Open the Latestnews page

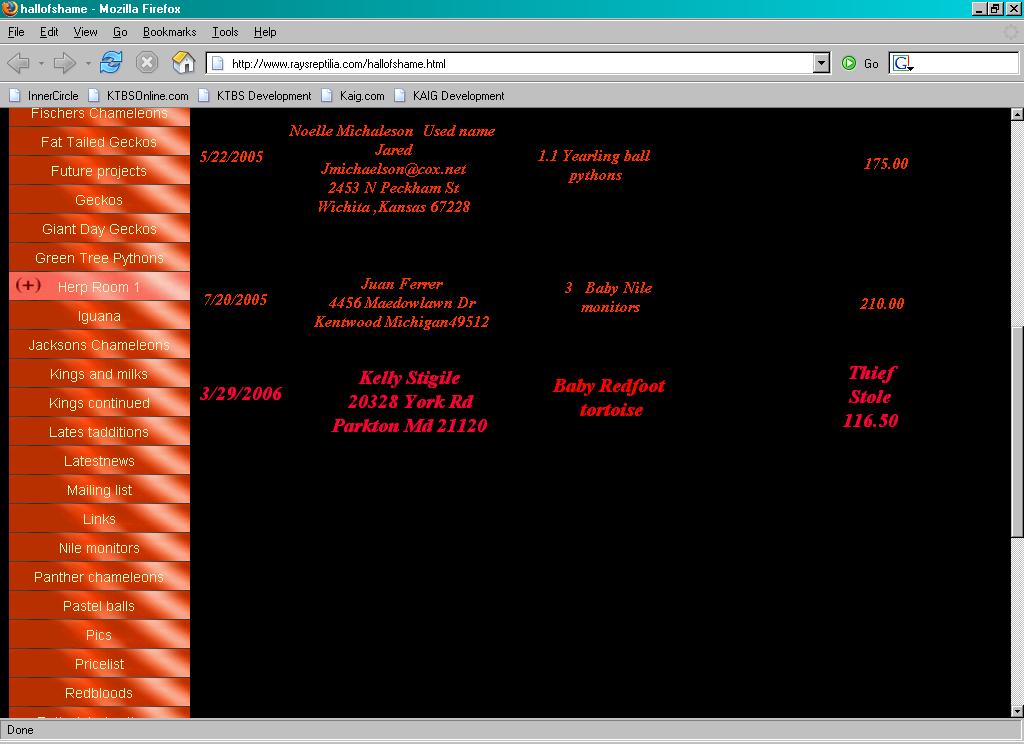click(x=99, y=461)
